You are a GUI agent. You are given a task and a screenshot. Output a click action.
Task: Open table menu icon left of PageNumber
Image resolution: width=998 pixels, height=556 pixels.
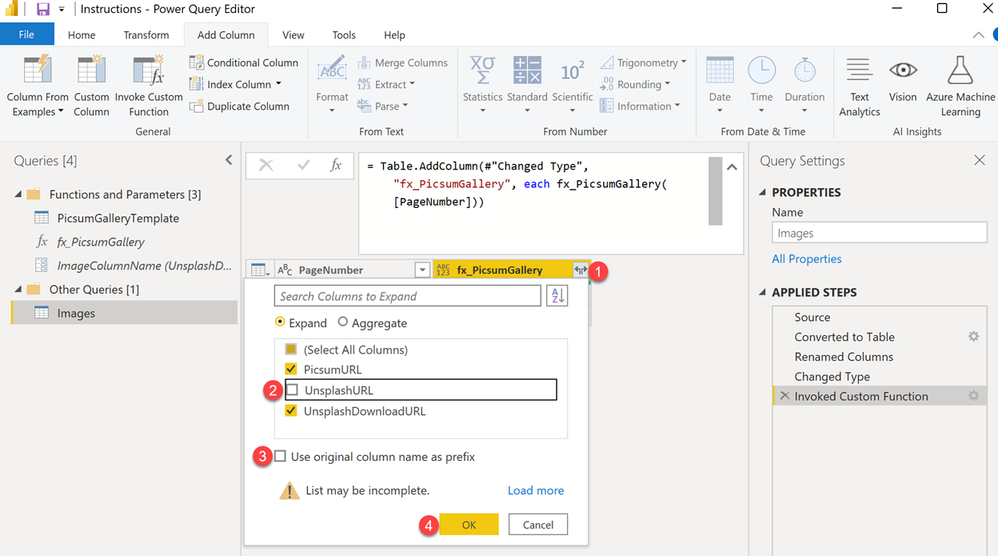point(259,270)
